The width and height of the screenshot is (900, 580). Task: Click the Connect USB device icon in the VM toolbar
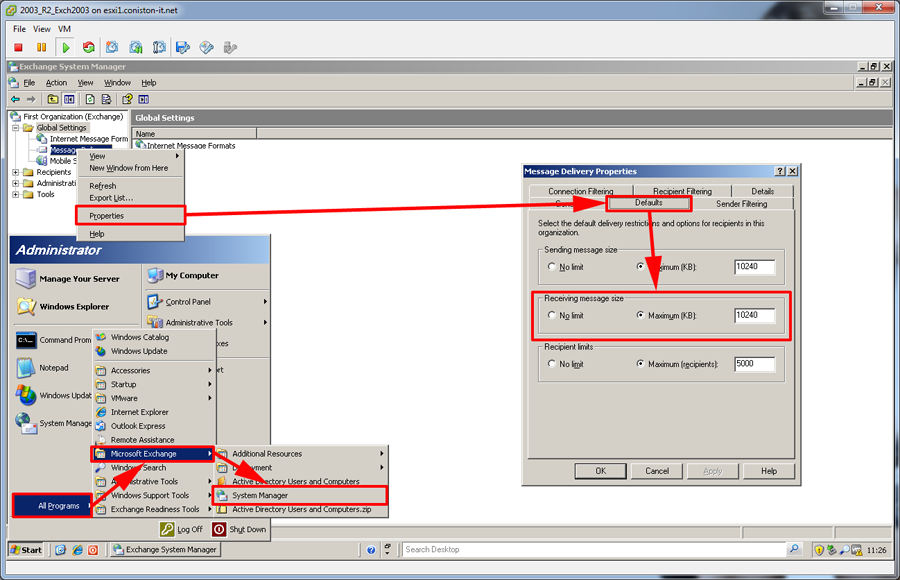coord(230,47)
